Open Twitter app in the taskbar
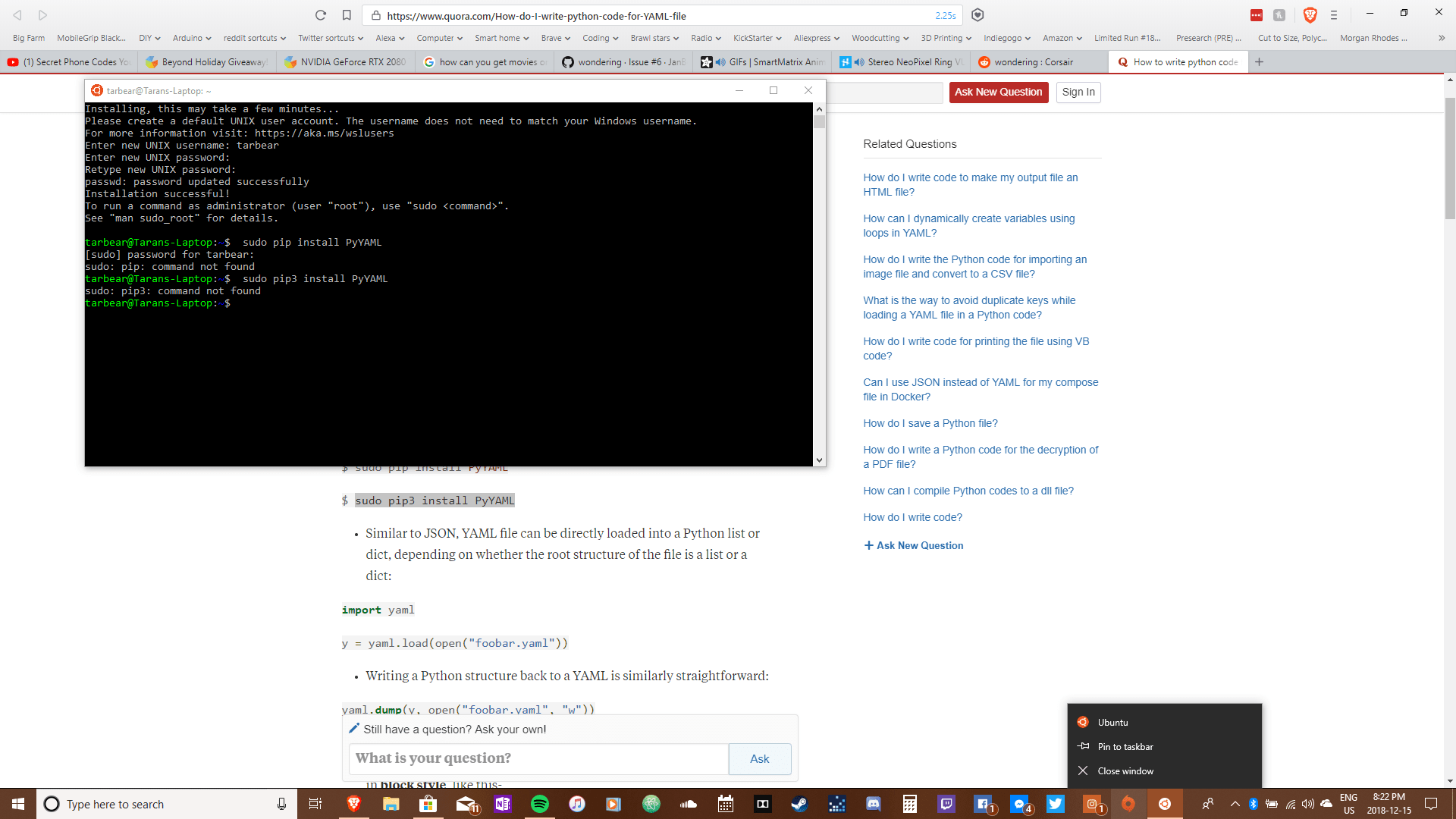 [1056, 804]
